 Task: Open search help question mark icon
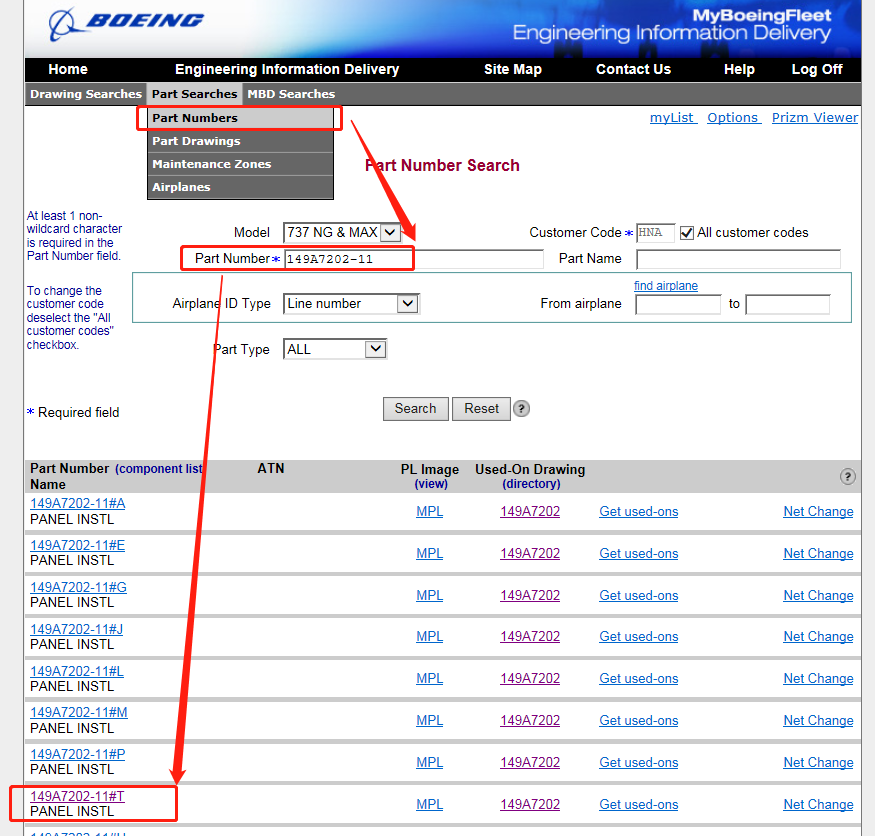521,409
